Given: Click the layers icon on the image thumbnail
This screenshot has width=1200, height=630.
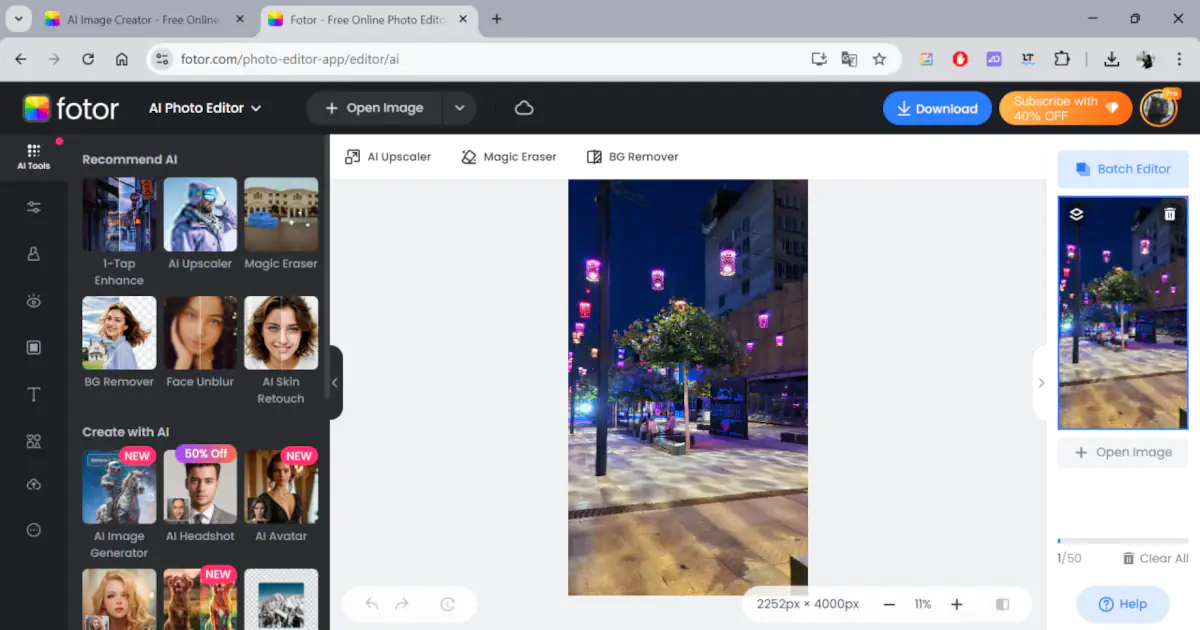Looking at the screenshot, I should (1076, 213).
